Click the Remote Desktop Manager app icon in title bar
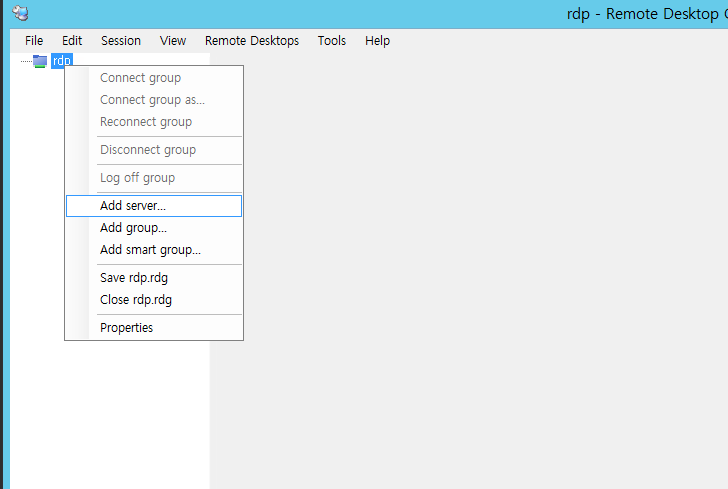Viewport: 728px width, 489px height. tap(20, 13)
